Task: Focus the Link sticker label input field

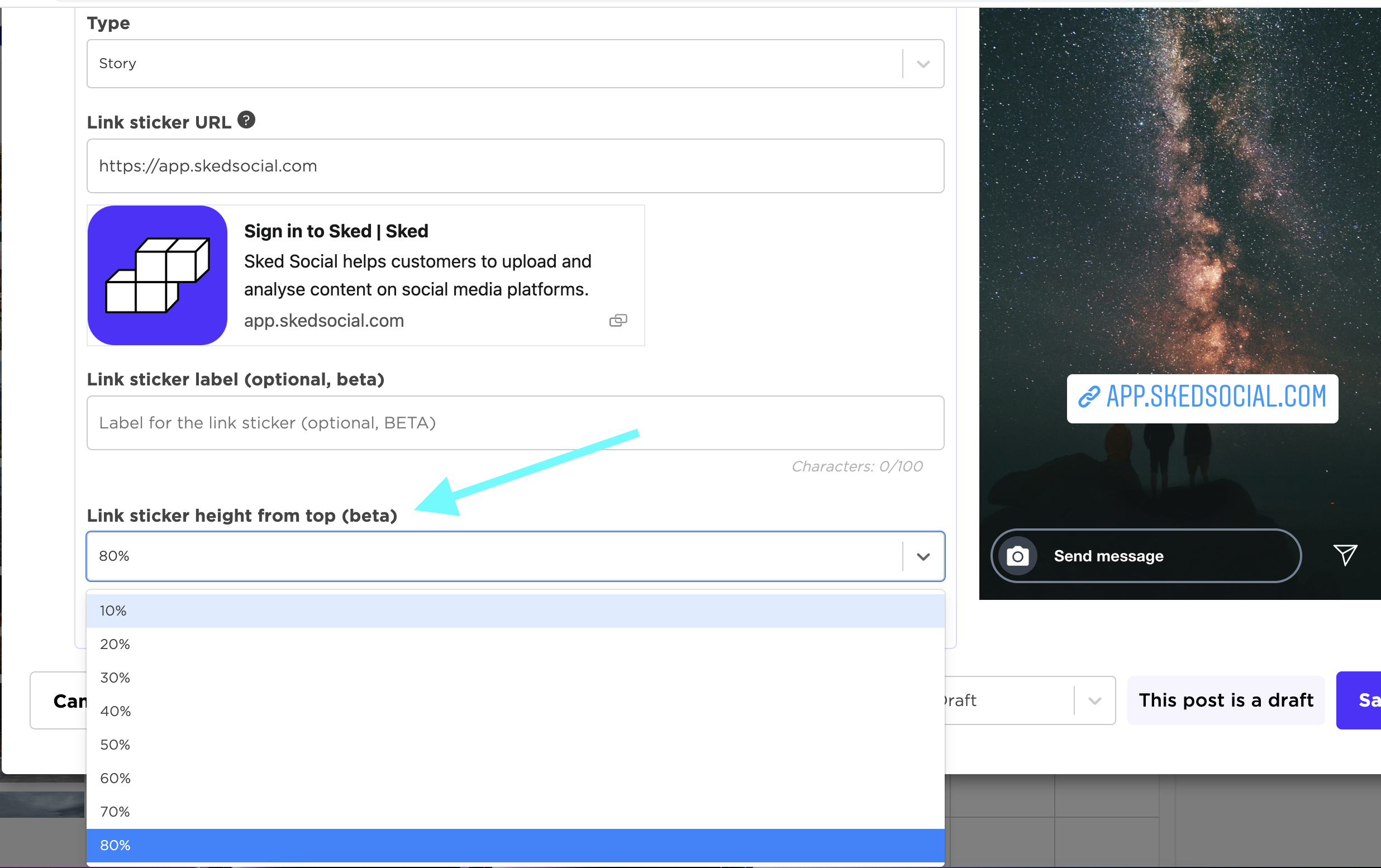Action: point(515,423)
